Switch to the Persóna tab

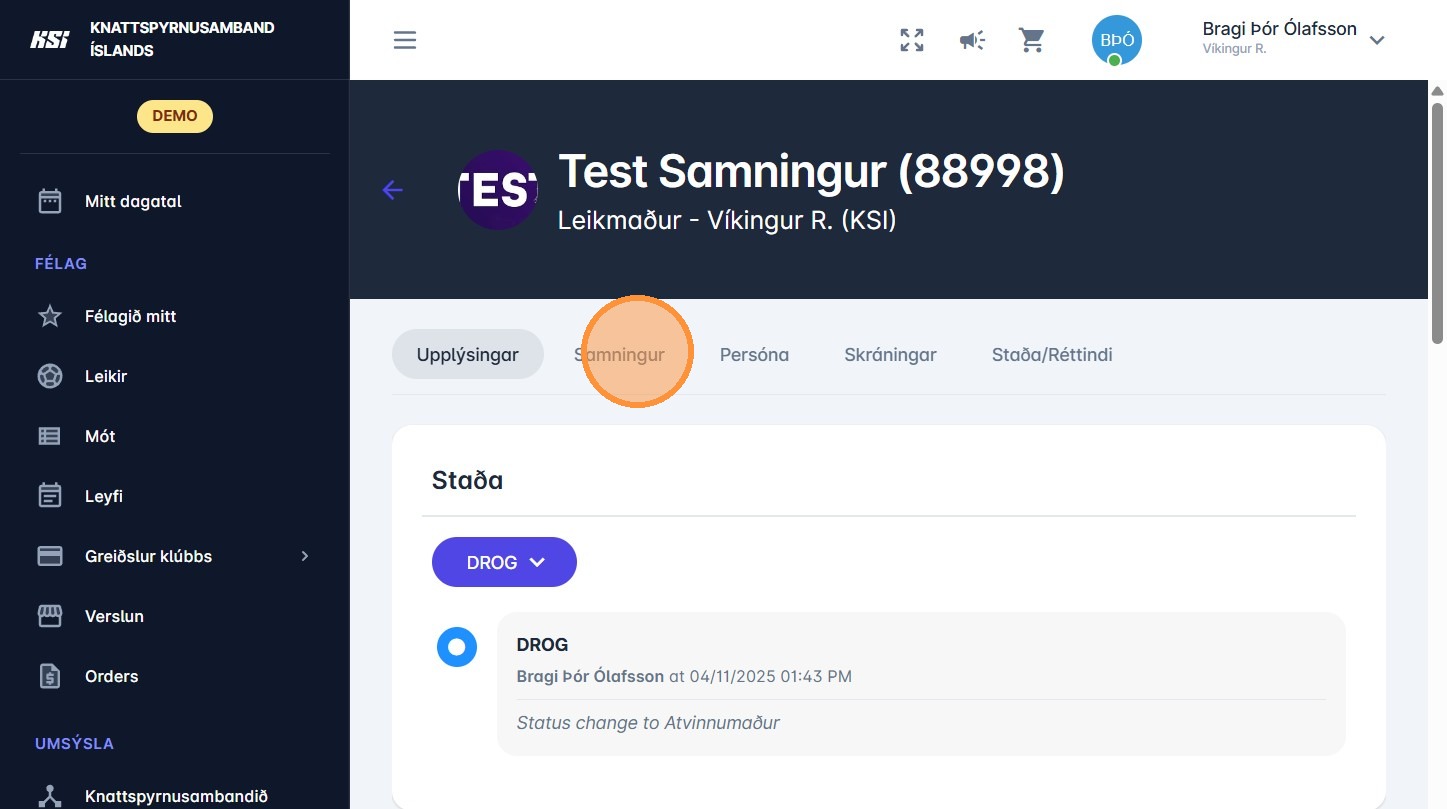coord(754,354)
